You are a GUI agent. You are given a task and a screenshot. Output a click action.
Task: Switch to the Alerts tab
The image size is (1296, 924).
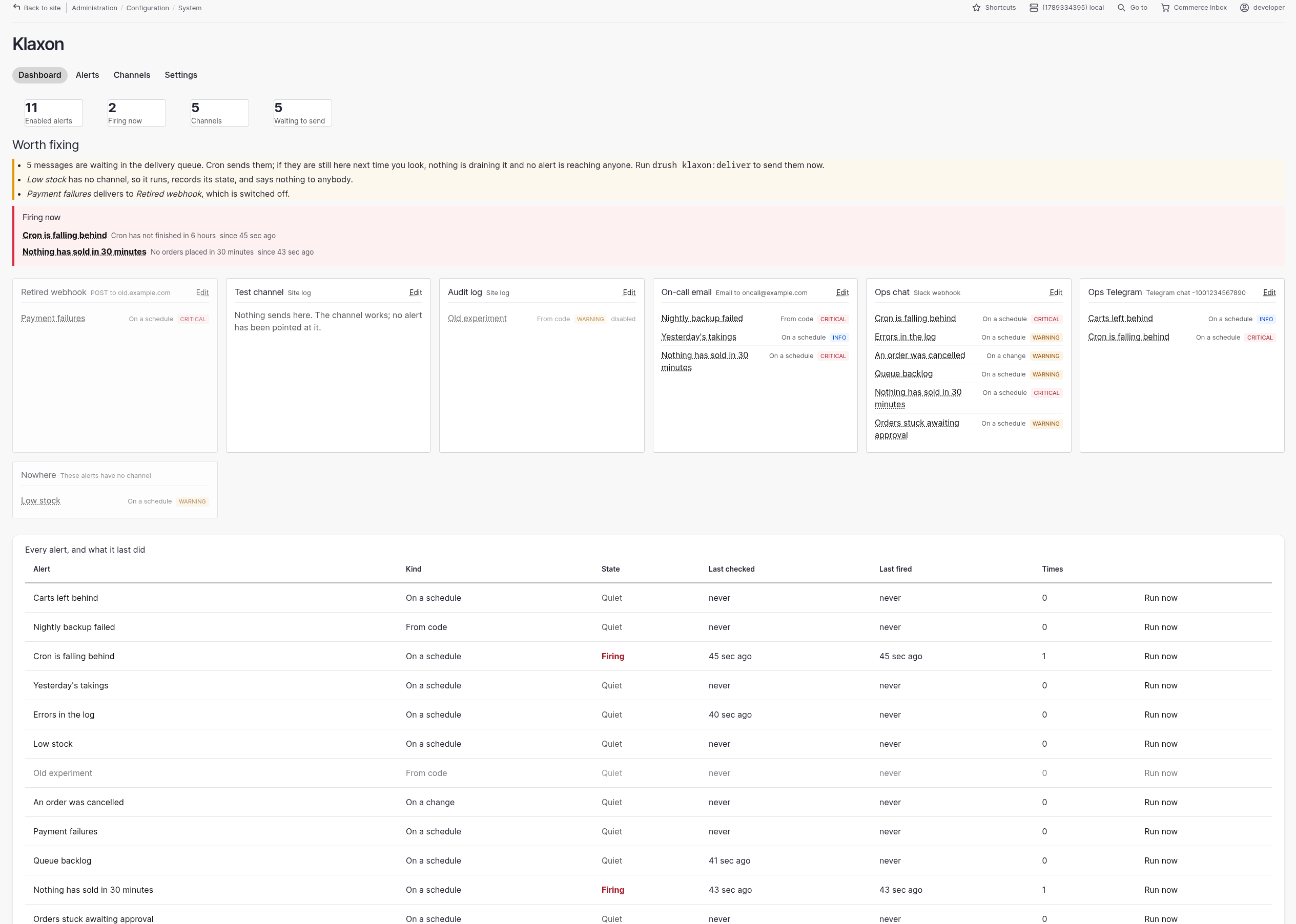point(87,75)
